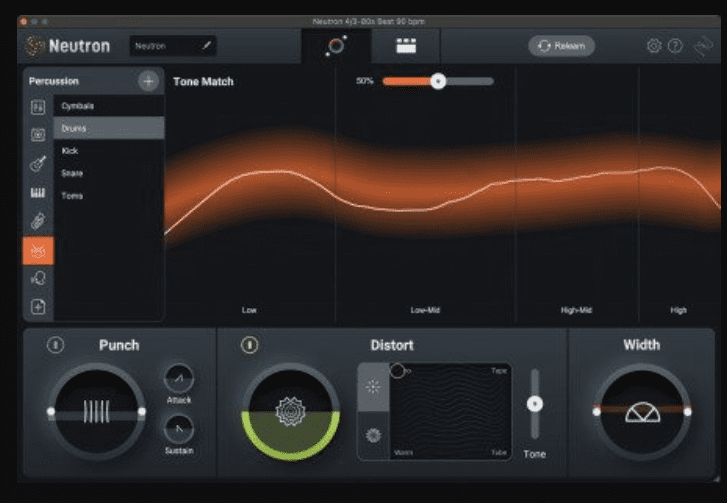Click the Punch dial right handle

point(142,412)
